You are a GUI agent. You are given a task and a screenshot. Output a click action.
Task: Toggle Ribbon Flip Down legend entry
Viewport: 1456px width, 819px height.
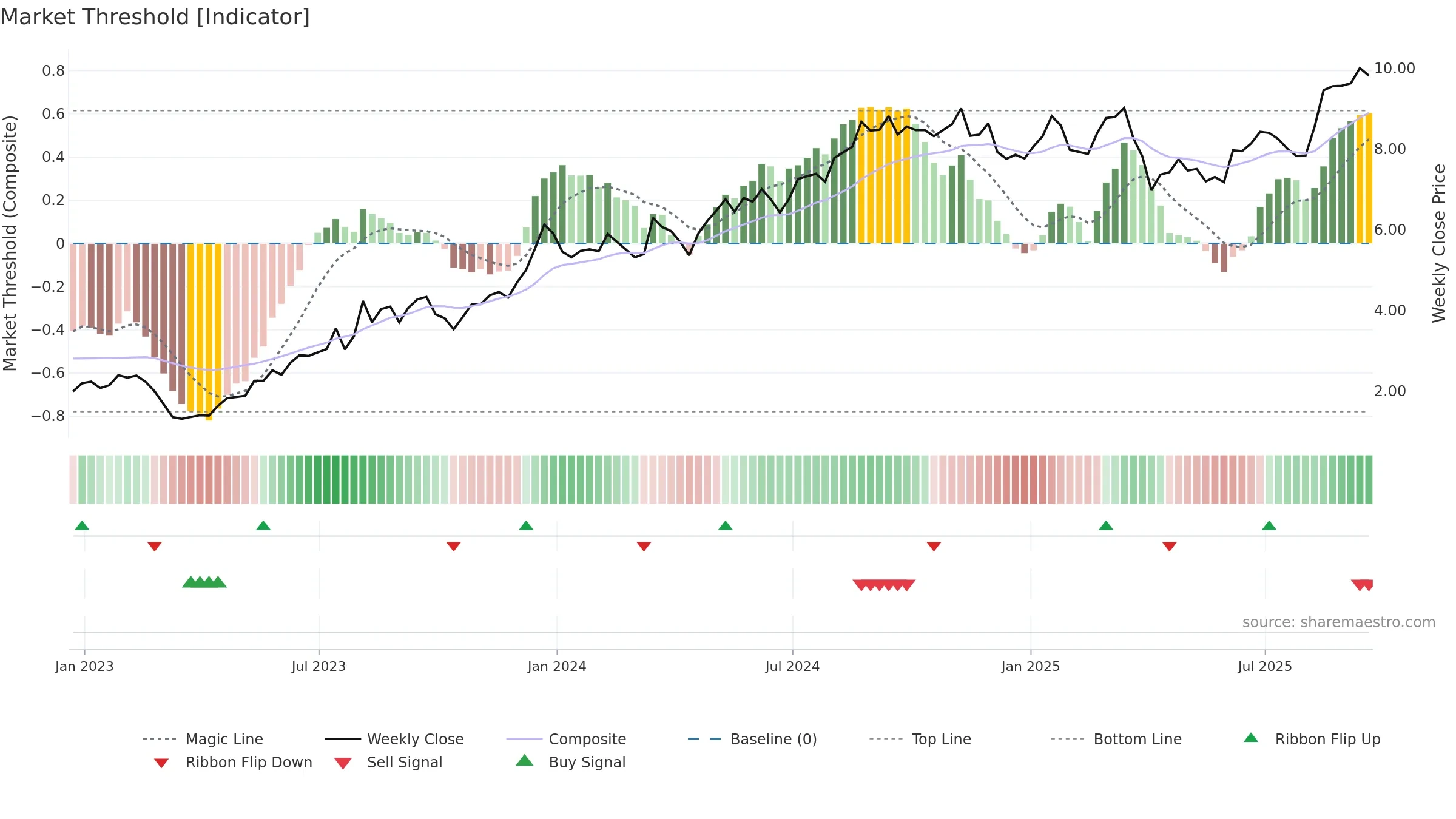[x=232, y=762]
